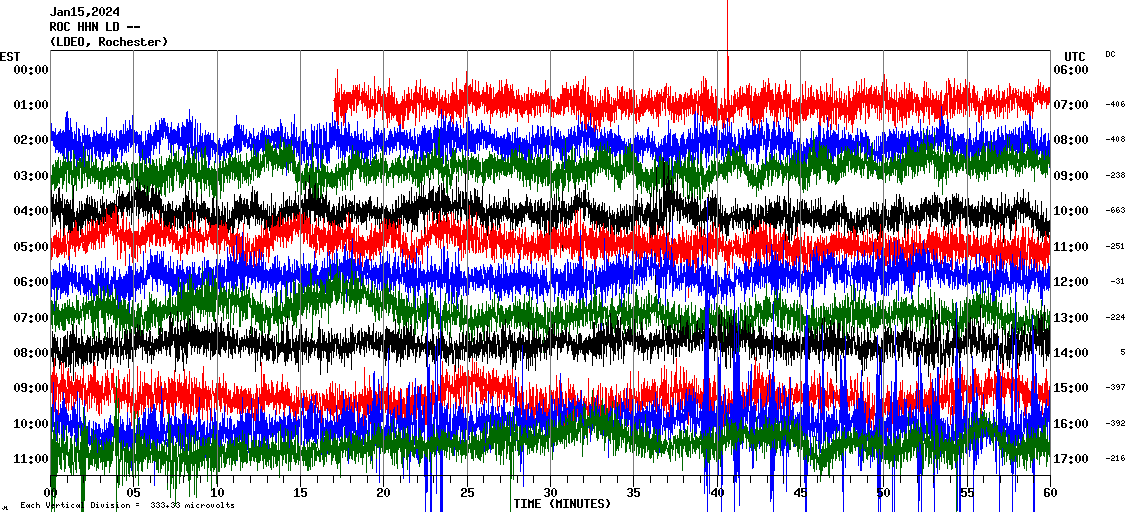Click the (LDEO, Rochester) subtitle text
This screenshot has width=1130, height=519.
(108, 42)
